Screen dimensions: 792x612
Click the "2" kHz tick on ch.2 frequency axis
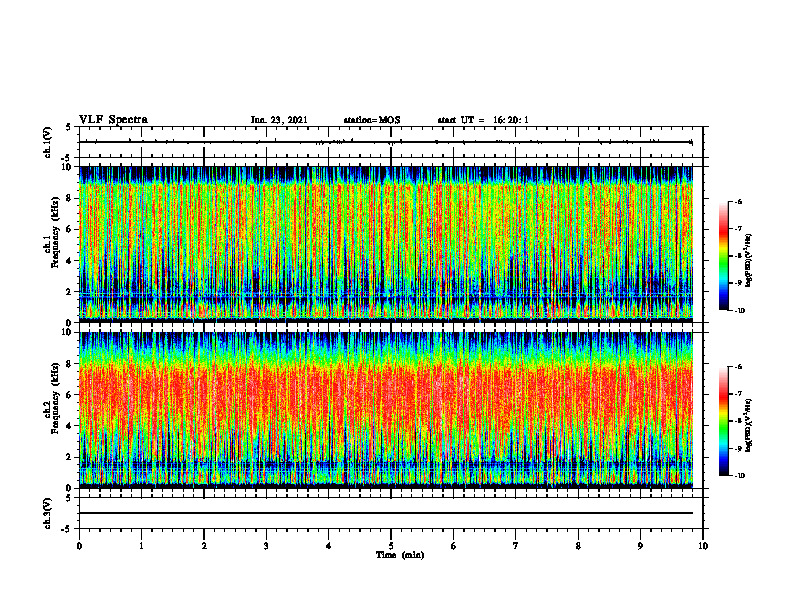[x=70, y=457]
